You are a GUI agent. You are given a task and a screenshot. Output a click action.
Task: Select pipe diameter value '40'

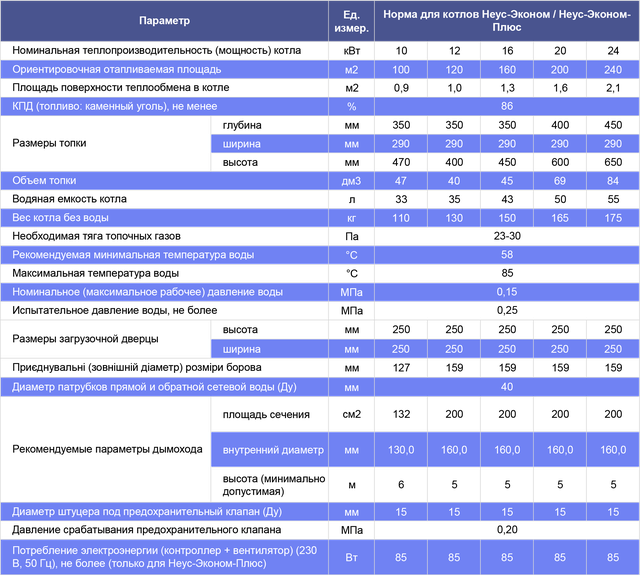click(x=507, y=387)
